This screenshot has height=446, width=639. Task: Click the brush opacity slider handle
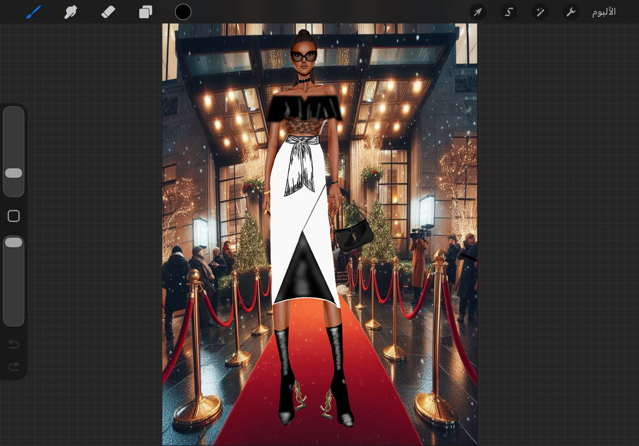14,242
